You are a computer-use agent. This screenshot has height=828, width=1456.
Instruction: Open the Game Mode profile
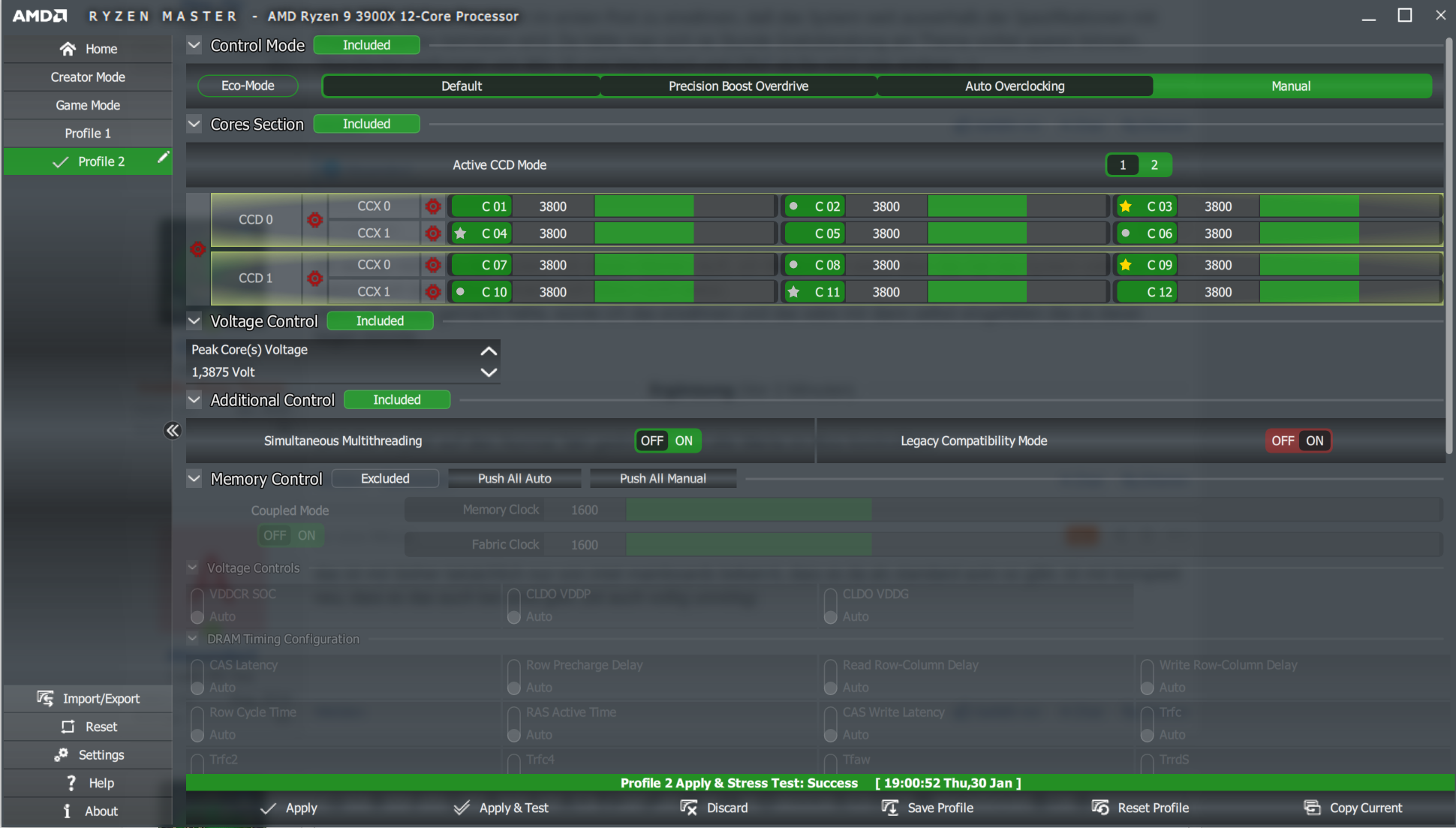click(88, 105)
